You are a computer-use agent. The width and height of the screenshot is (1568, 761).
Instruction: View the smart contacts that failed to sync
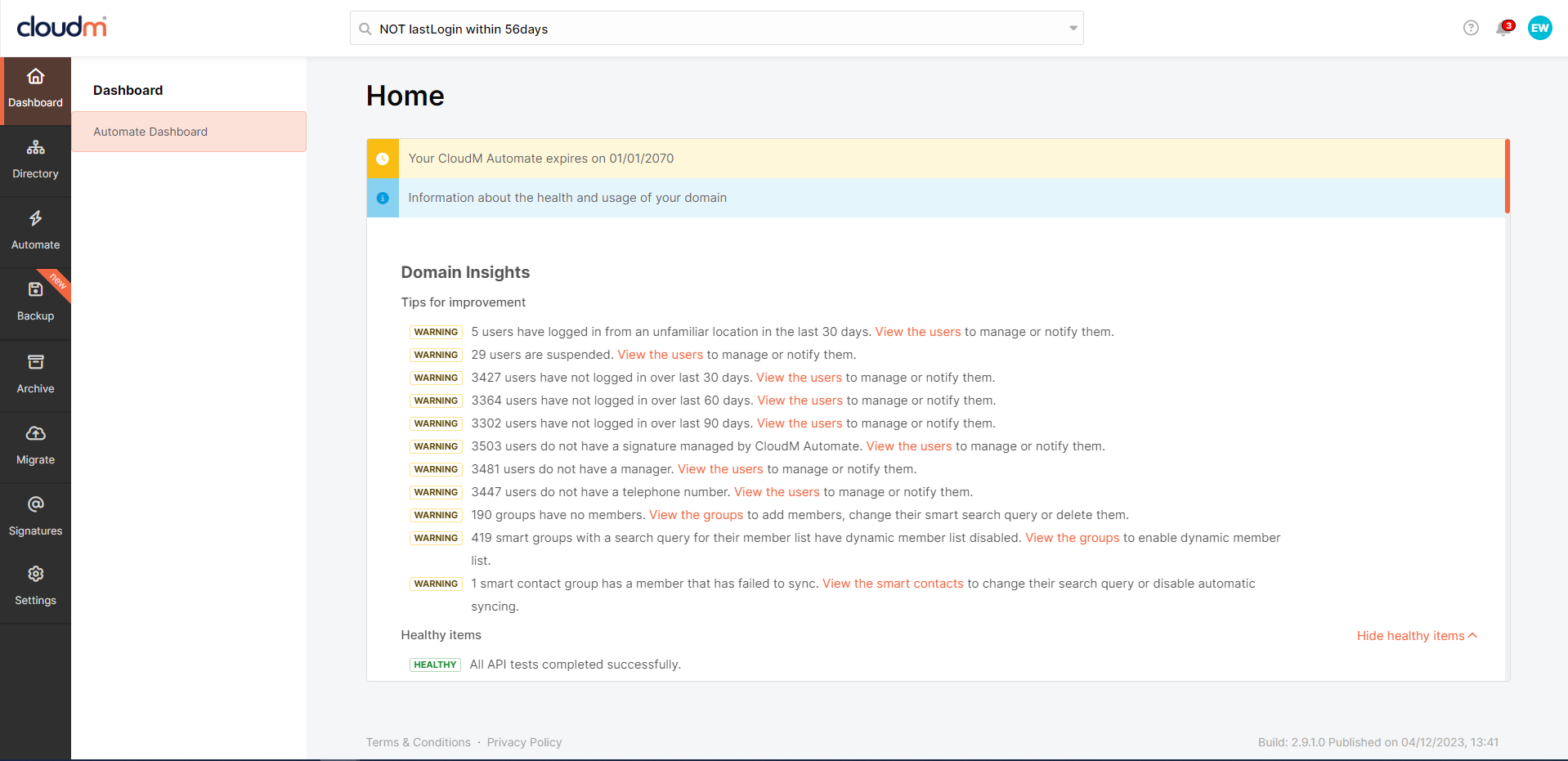point(893,584)
